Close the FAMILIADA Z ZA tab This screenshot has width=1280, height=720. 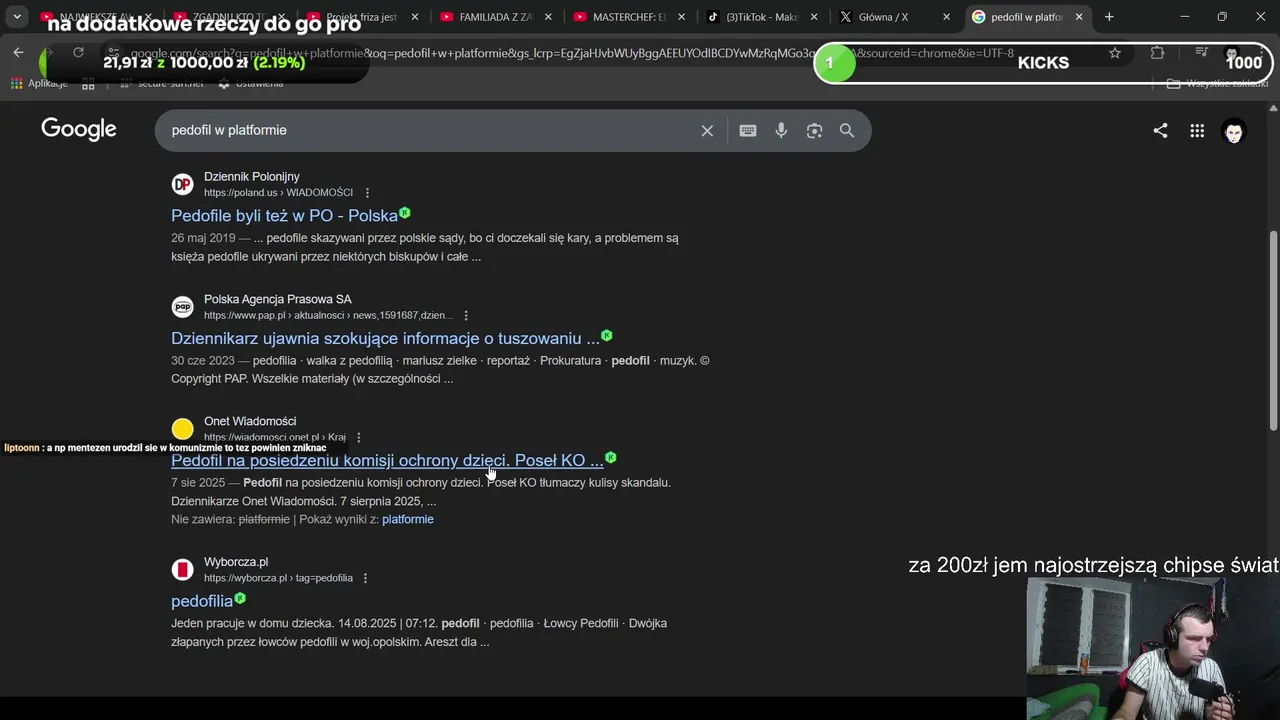547,17
